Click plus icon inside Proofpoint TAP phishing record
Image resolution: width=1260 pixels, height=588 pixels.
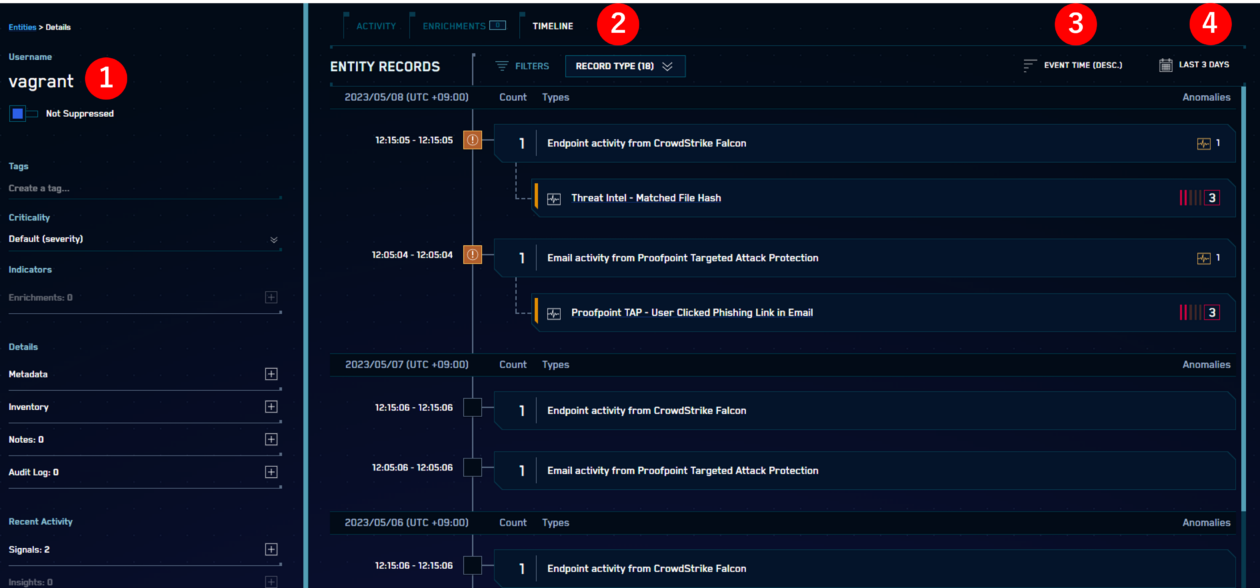[x=552, y=311]
